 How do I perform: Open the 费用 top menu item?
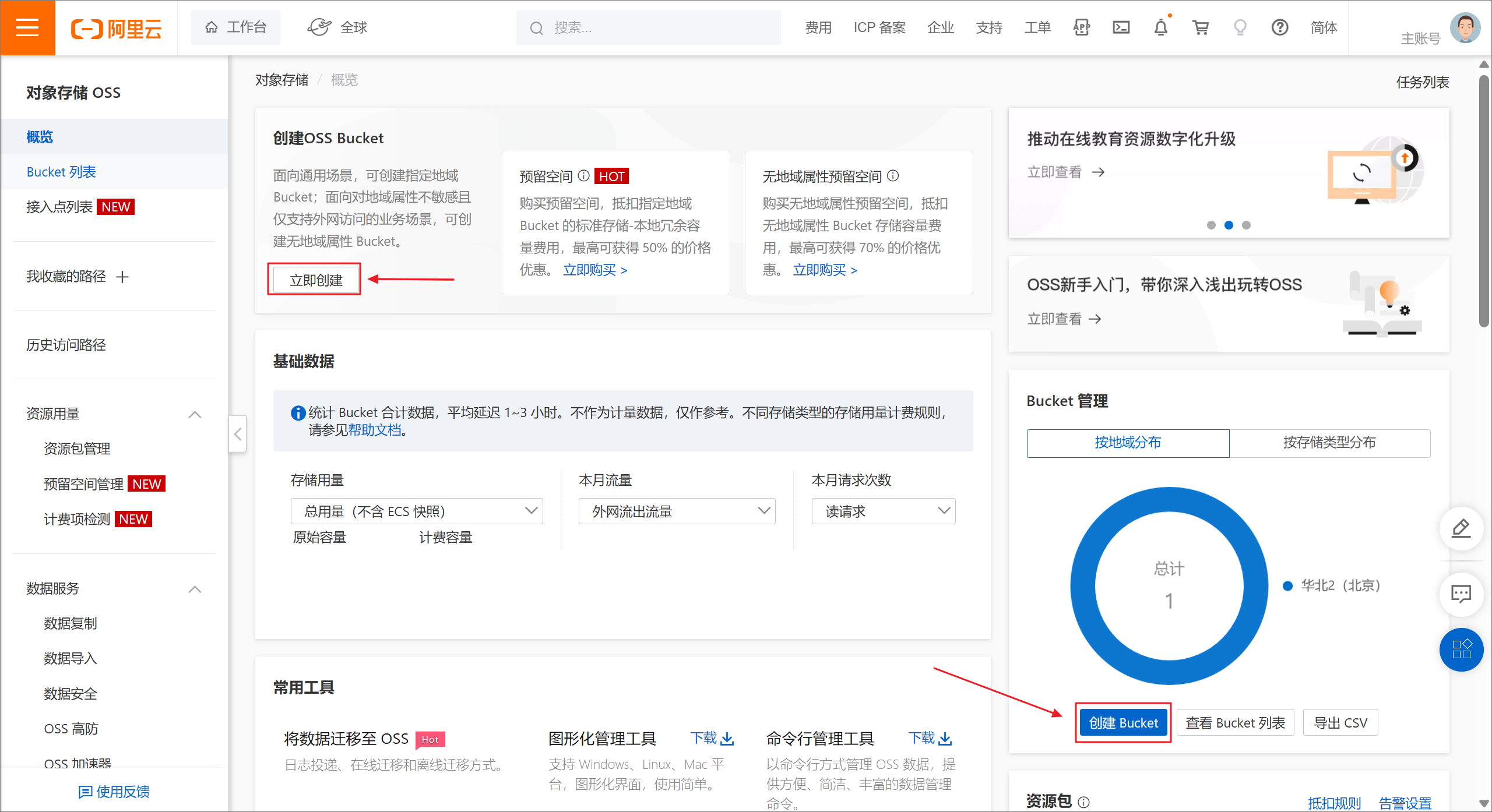coord(818,27)
